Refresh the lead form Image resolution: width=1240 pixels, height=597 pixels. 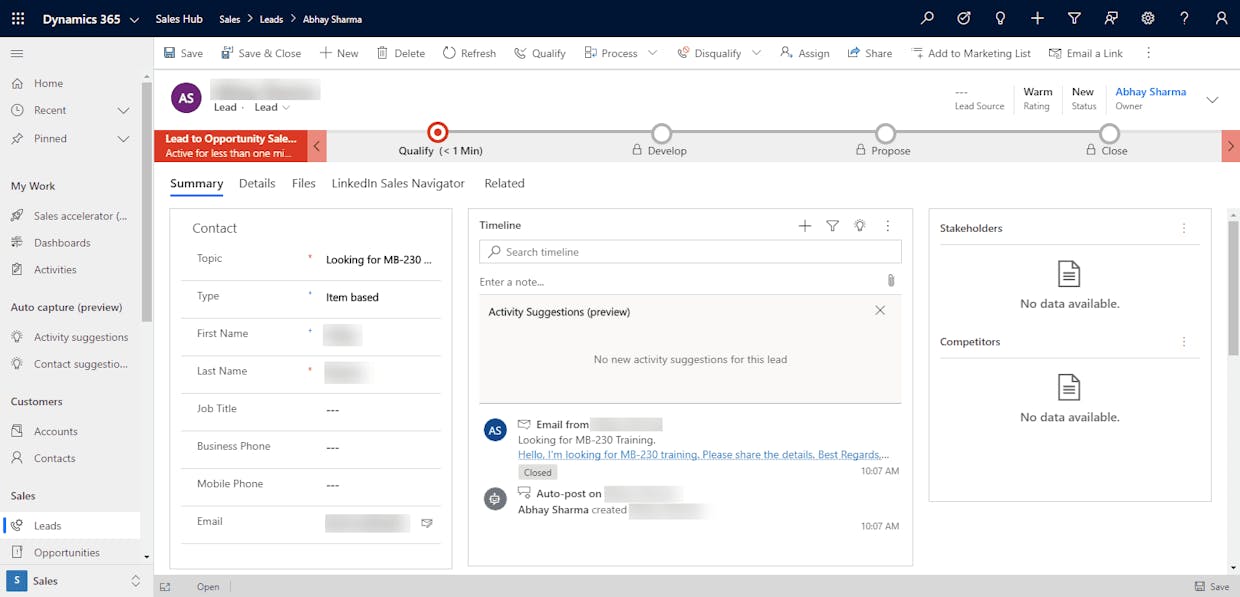pos(469,53)
